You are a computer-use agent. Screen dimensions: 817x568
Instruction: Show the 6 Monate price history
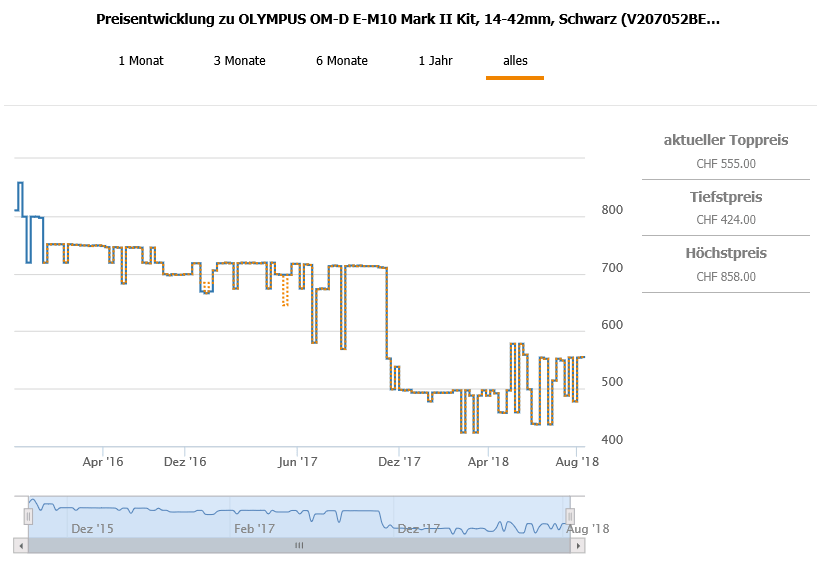341,61
